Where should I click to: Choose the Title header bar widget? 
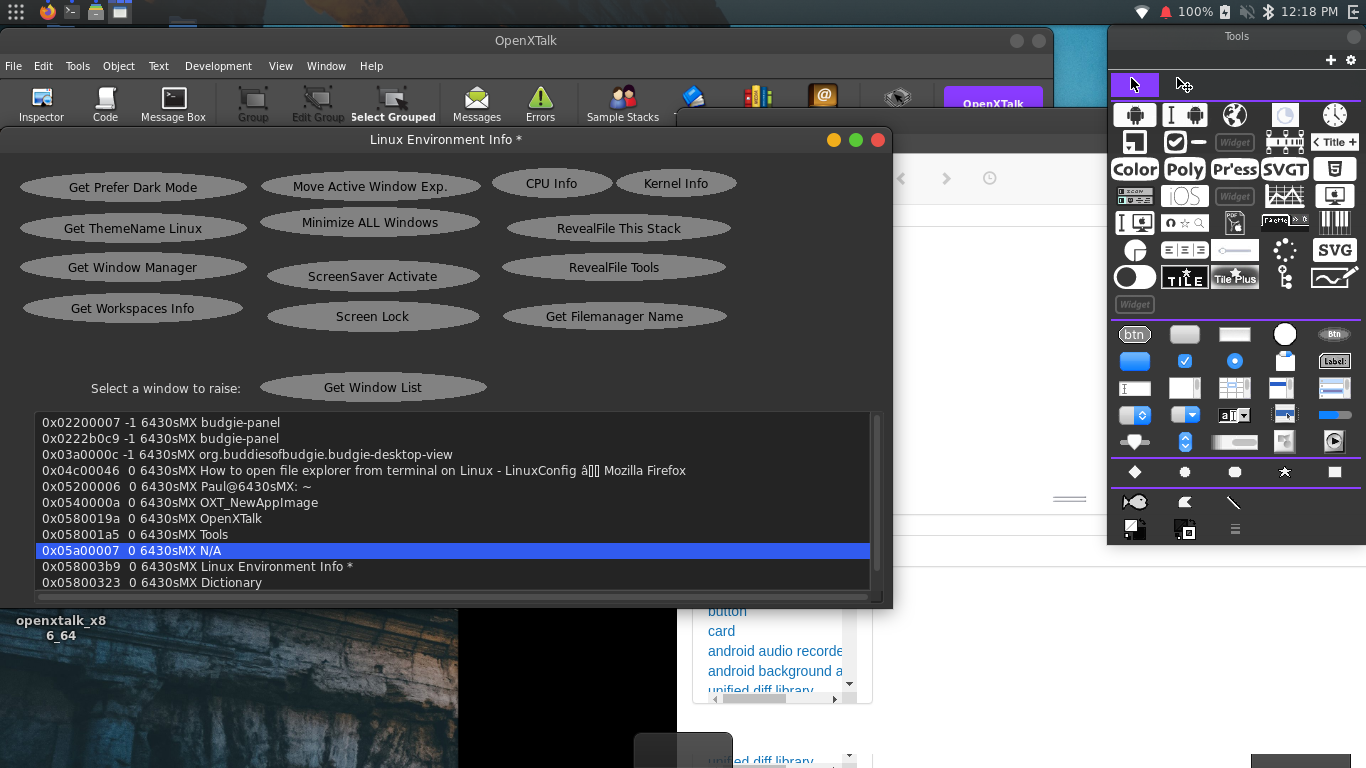(x=1334, y=142)
